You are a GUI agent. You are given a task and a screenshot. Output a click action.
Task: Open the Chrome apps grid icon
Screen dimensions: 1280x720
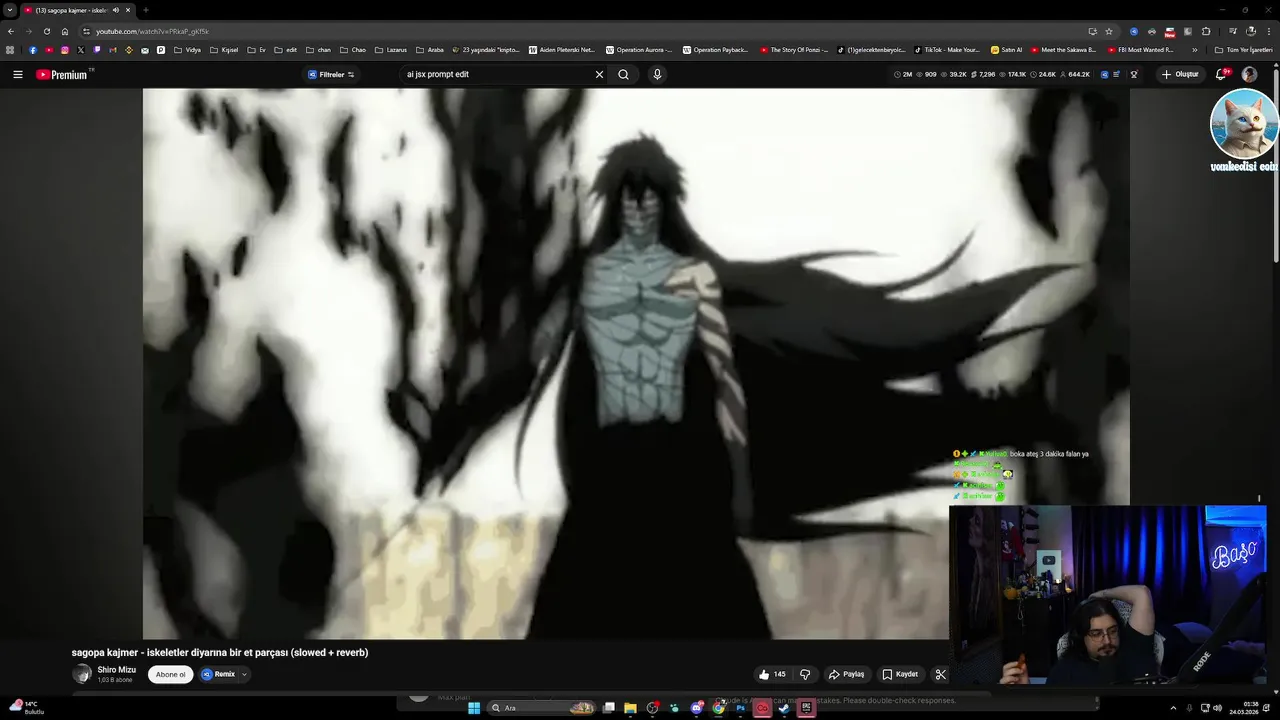[x=10, y=49]
